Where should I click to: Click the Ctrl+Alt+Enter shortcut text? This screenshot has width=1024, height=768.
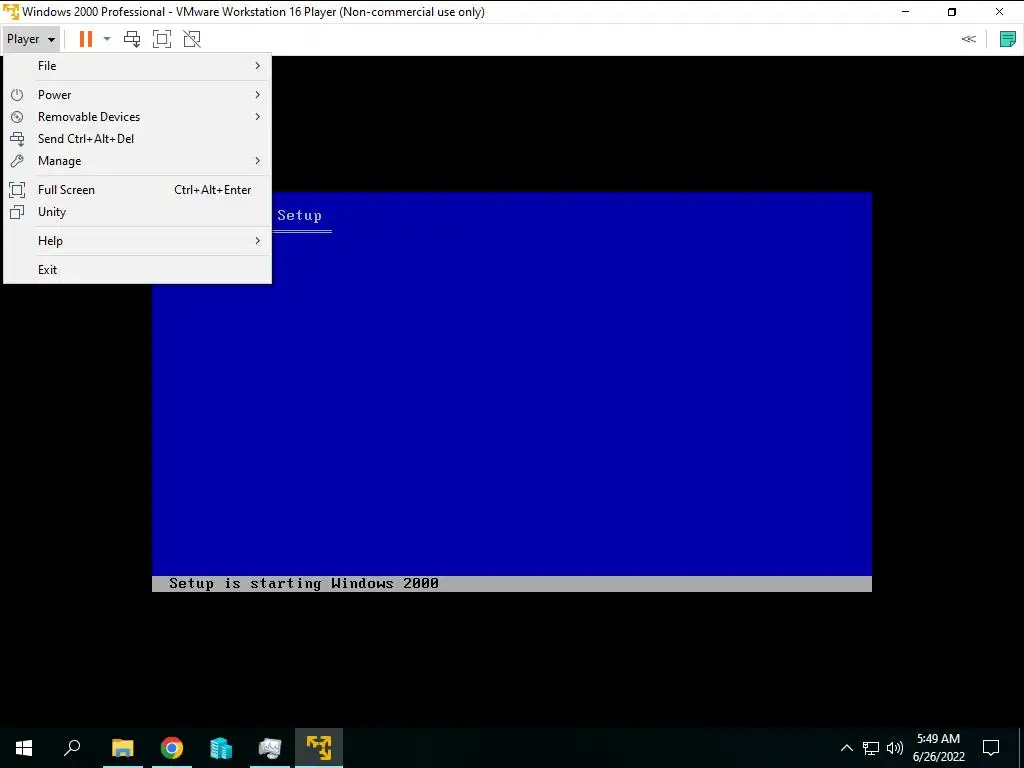pyautogui.click(x=212, y=190)
